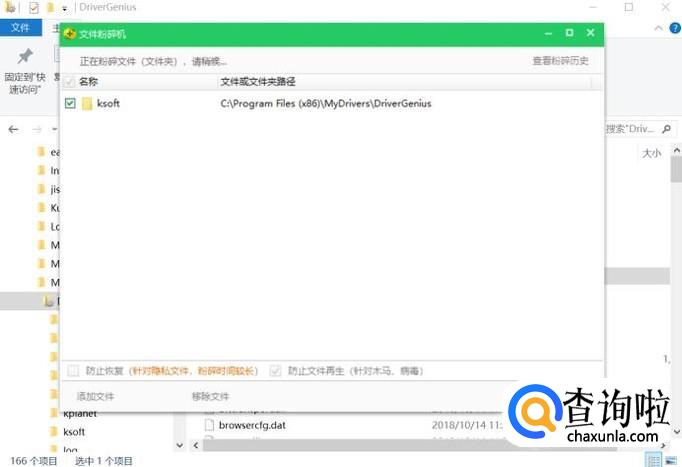Image resolution: width=682 pixels, height=467 pixels.
Task: Toggle 防止文件再生 checkbox
Action: [275, 370]
